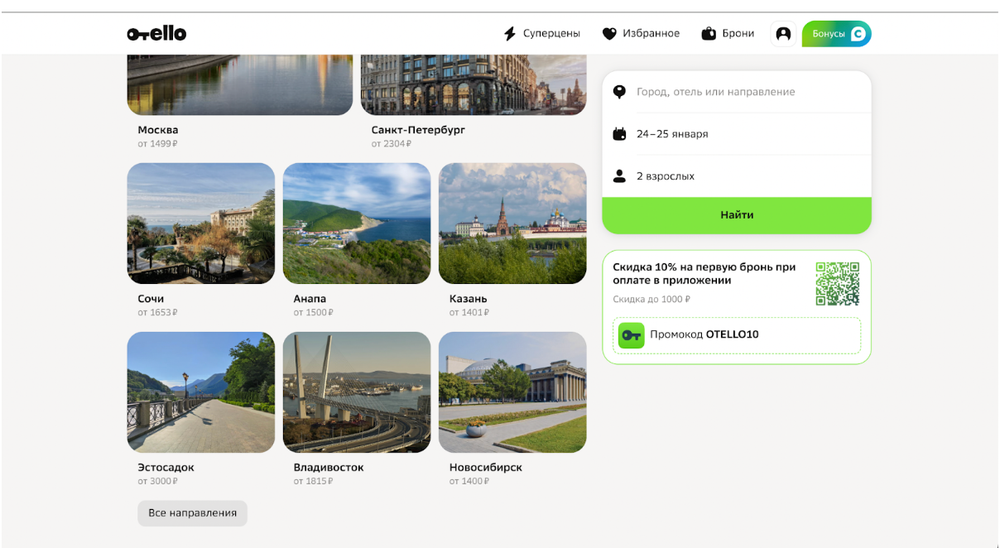1000x548 pixels.
Task: Click the green Найти search button
Action: [x=737, y=216]
